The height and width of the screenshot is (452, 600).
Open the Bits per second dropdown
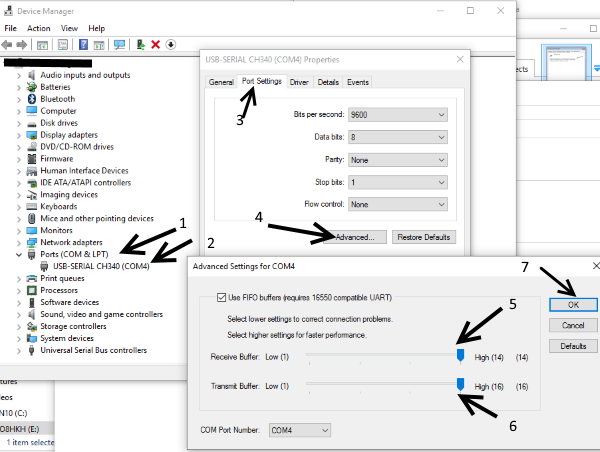(398, 115)
